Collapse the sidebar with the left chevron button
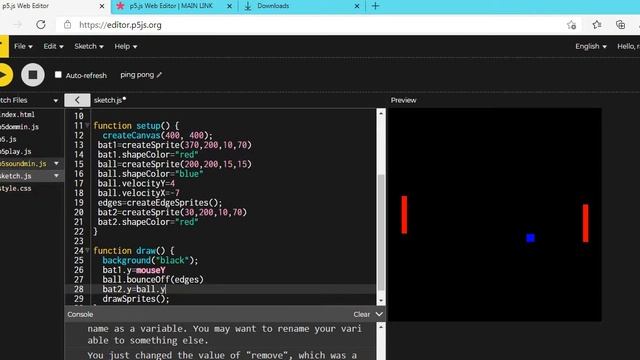The image size is (640, 360). pyautogui.click(x=77, y=100)
